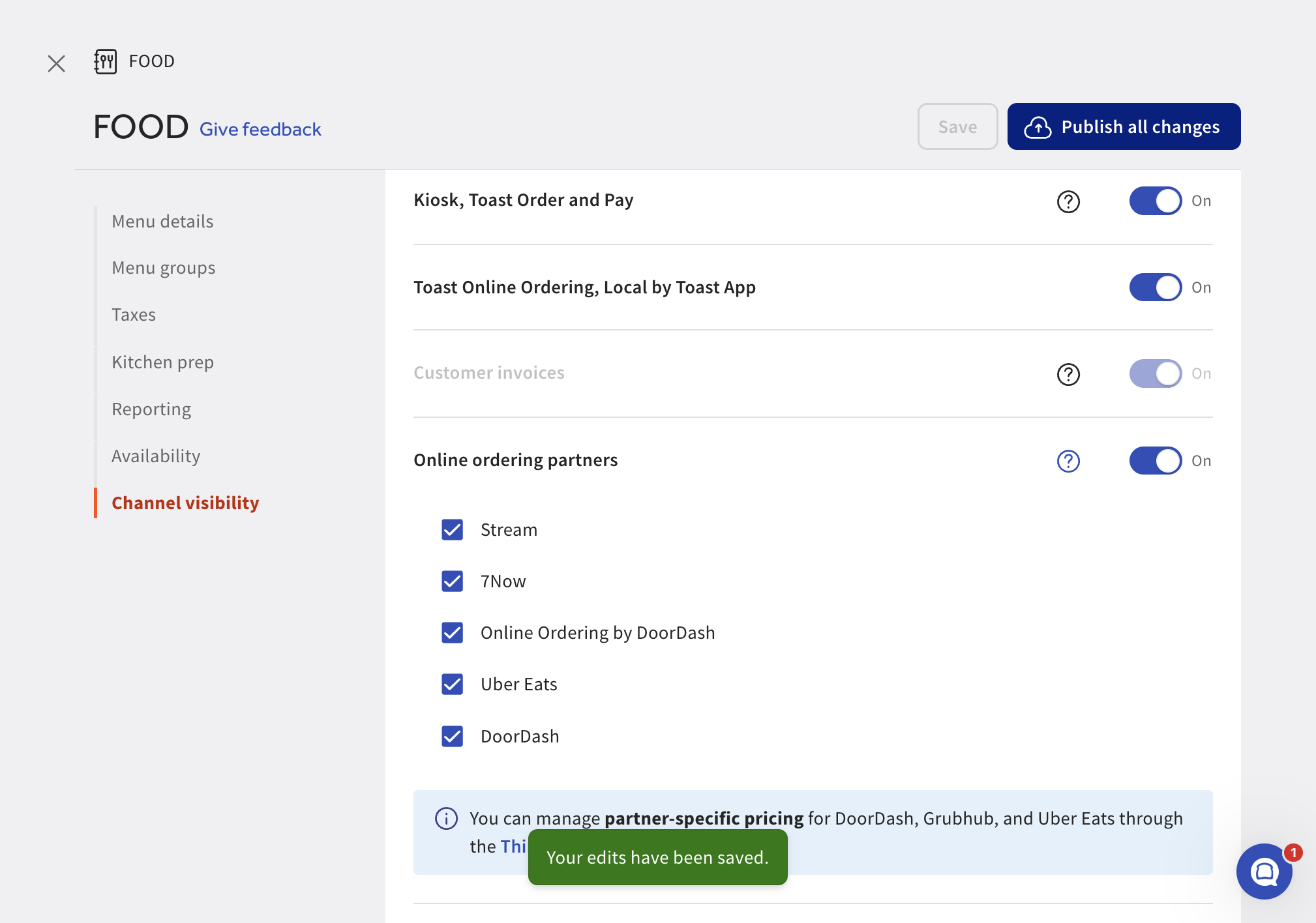Close the FOOD menu editor with X

point(57,63)
